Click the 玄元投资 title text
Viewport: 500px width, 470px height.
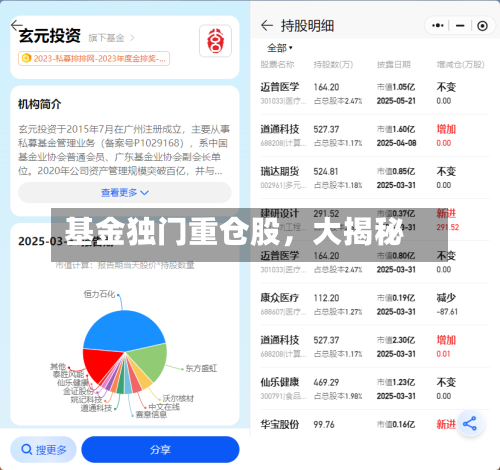(49, 36)
